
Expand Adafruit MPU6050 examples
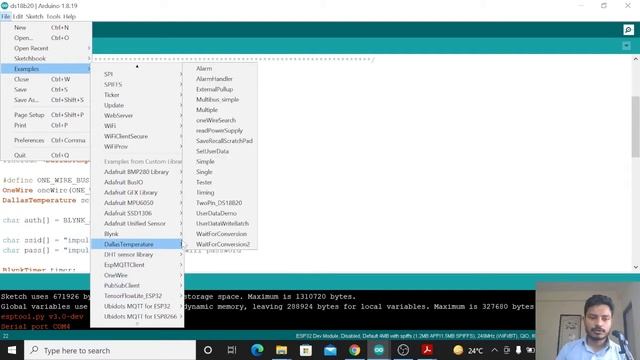point(137,203)
